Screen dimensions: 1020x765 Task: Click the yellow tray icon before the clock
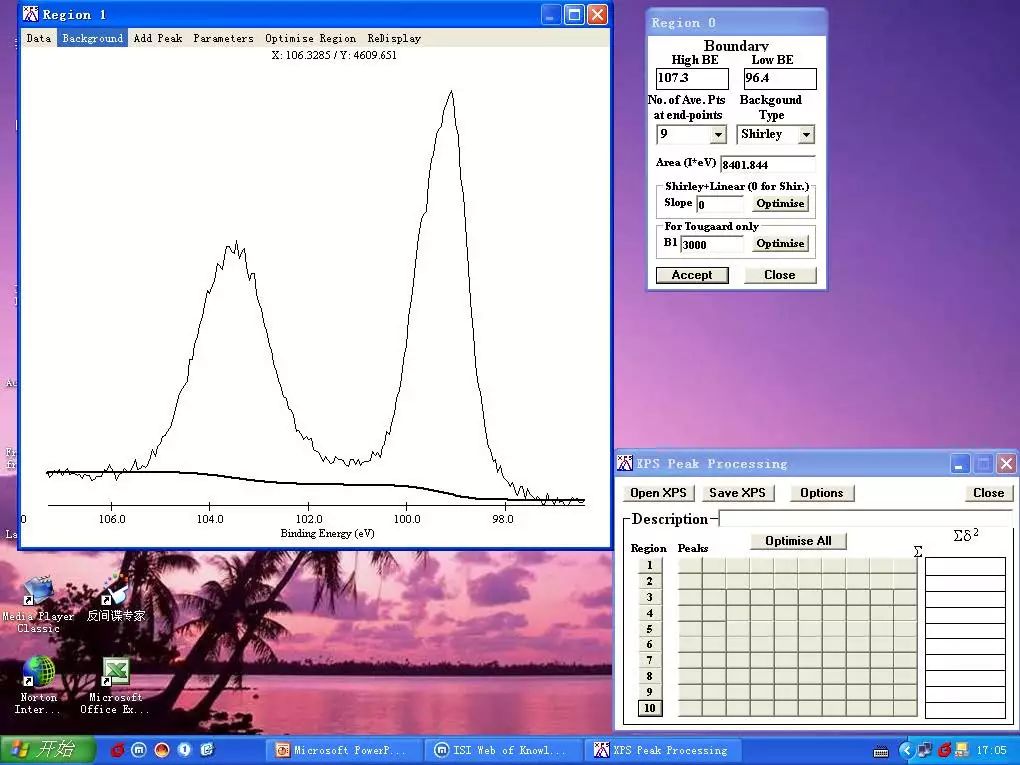tap(961, 751)
